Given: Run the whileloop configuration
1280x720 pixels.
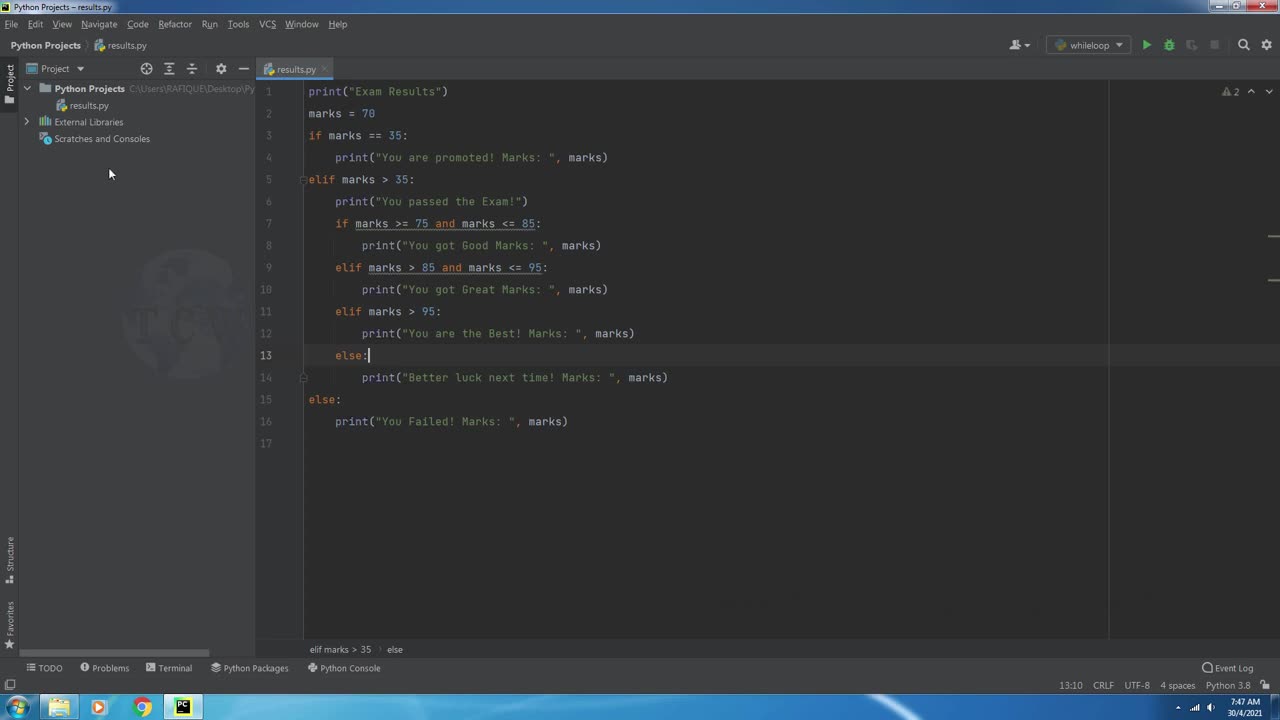Looking at the screenshot, I should tap(1147, 45).
